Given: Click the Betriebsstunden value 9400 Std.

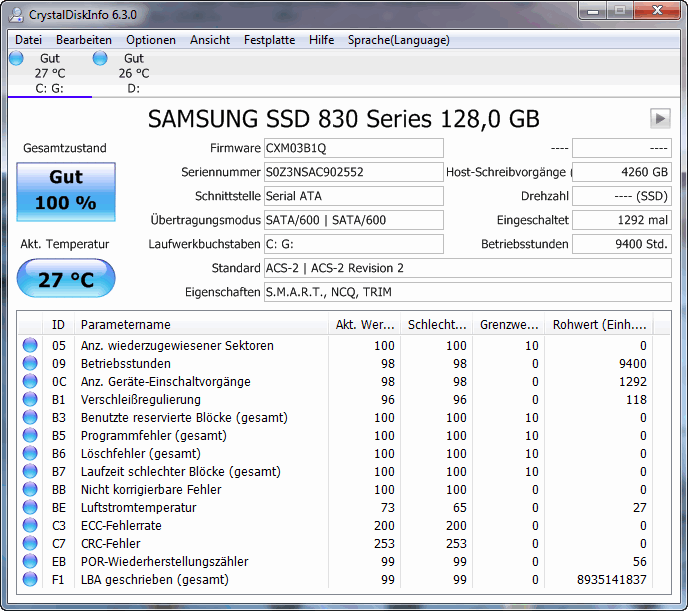Looking at the screenshot, I should (622, 244).
